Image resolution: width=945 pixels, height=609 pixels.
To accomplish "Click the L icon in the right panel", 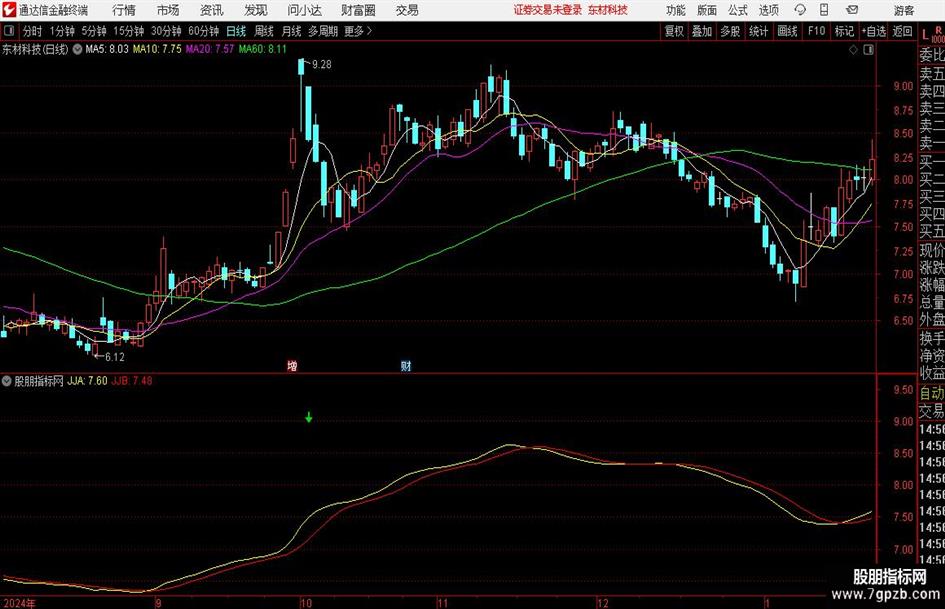I will [x=925, y=35].
